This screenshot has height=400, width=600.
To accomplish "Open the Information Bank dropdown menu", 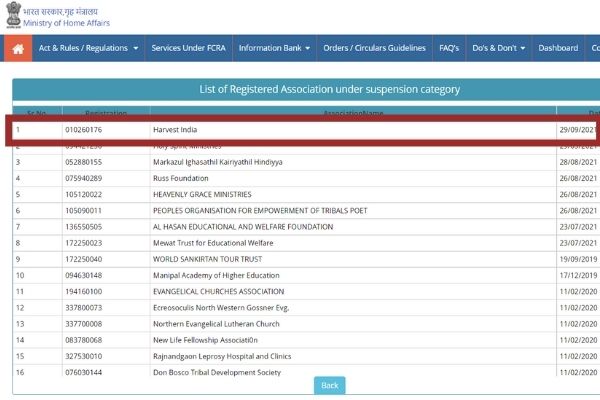I will coord(274,48).
